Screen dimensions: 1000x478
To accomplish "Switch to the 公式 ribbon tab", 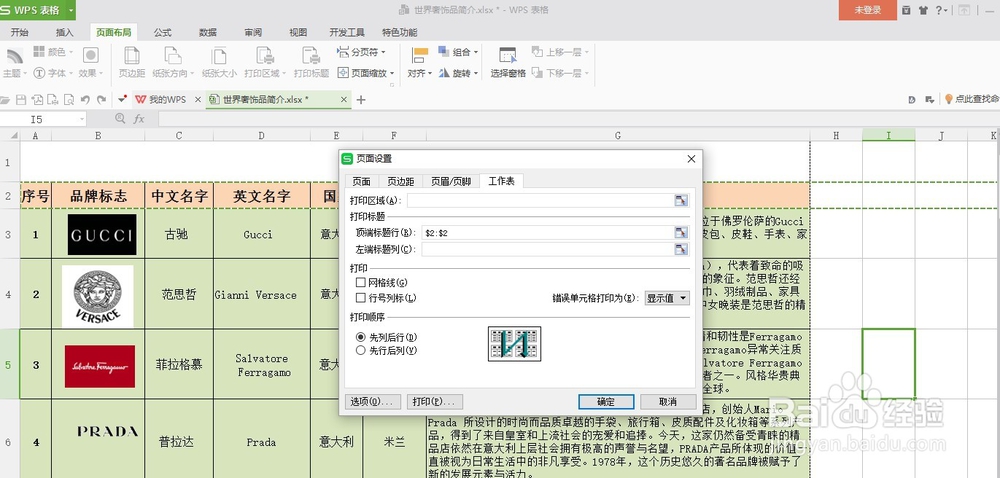I will (163, 33).
